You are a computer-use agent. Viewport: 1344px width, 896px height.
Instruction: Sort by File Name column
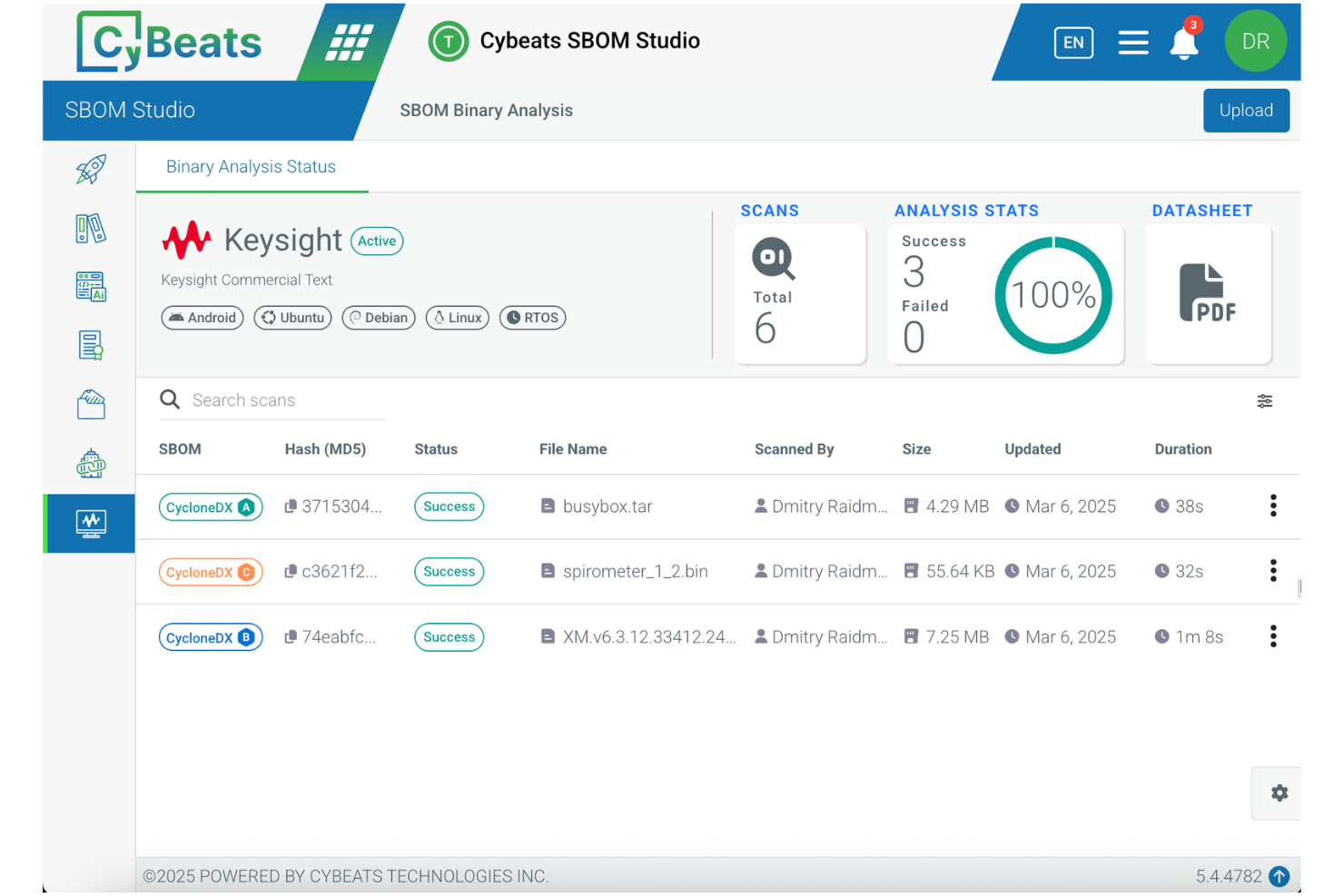click(573, 449)
